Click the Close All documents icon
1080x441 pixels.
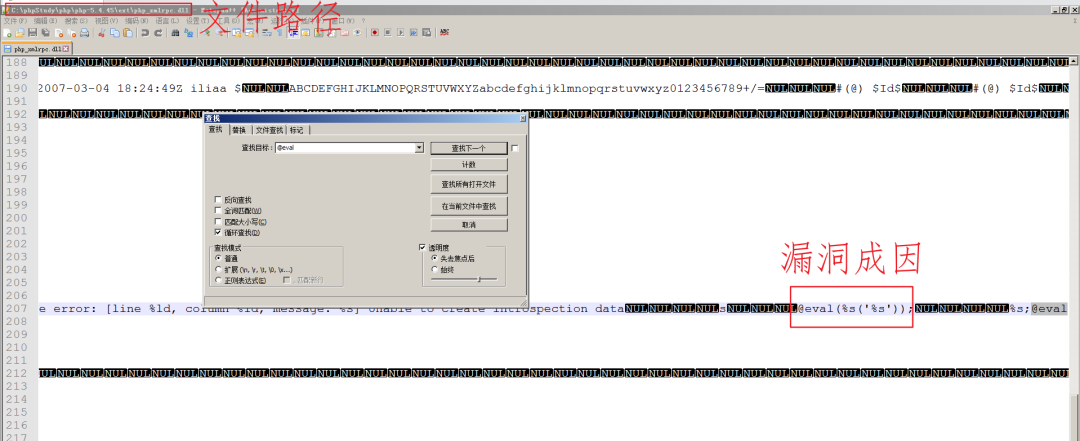[72, 32]
